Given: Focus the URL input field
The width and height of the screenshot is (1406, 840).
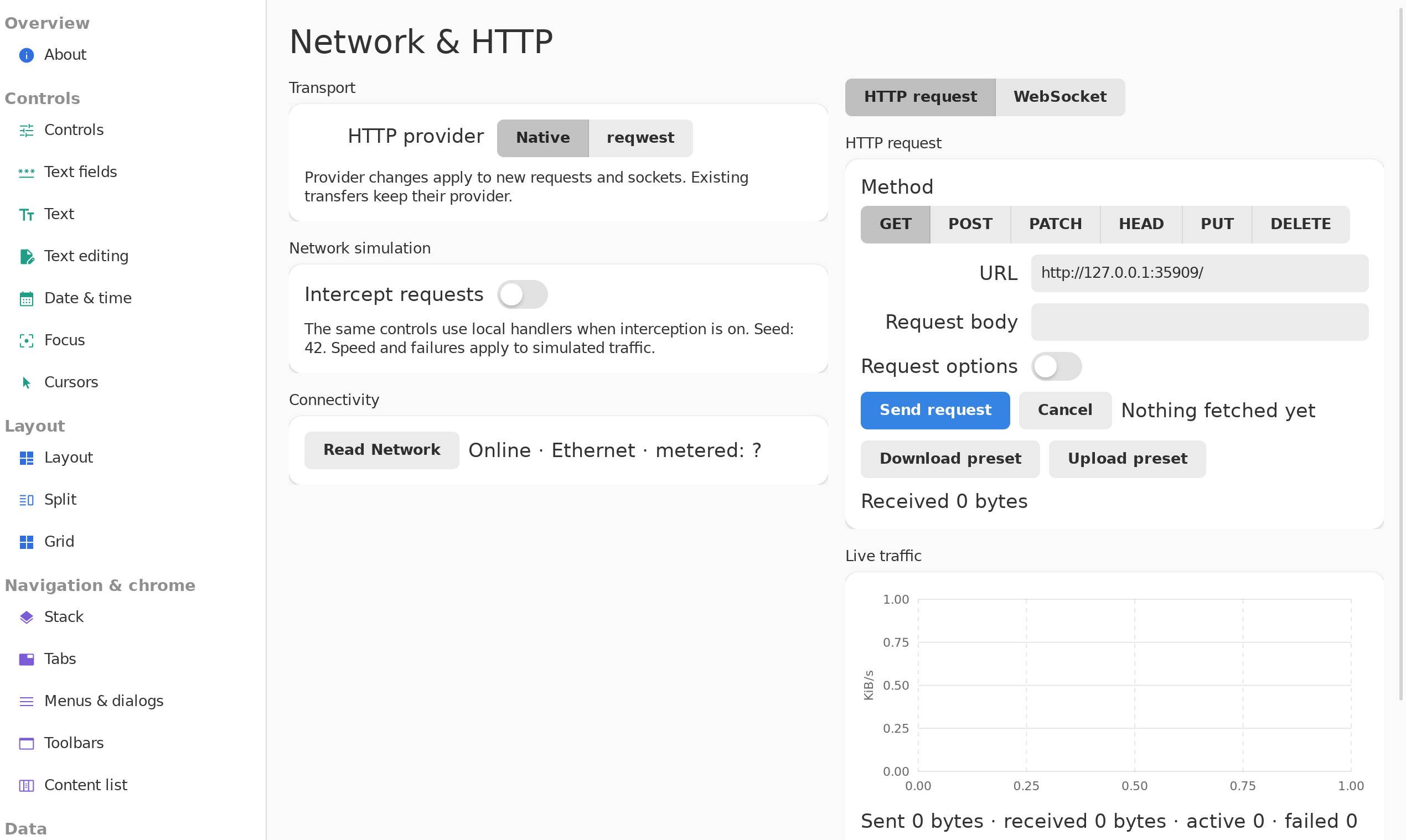Looking at the screenshot, I should pyautogui.click(x=1200, y=273).
